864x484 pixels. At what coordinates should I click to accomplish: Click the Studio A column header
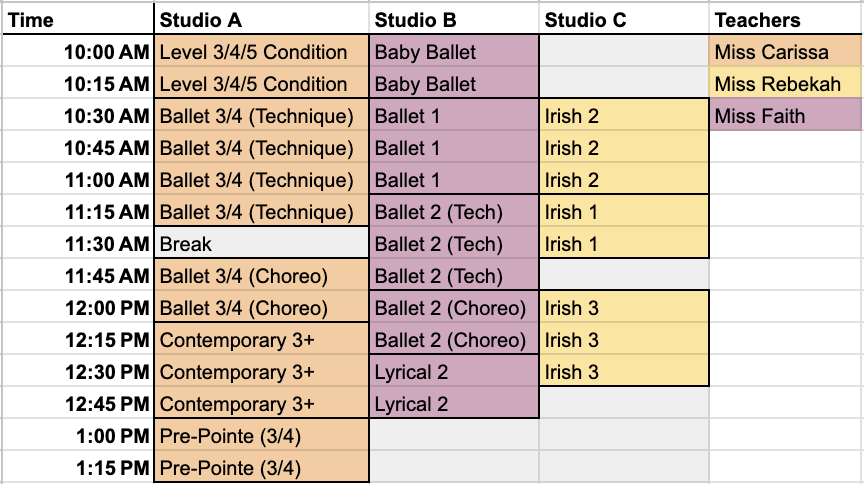click(262, 20)
